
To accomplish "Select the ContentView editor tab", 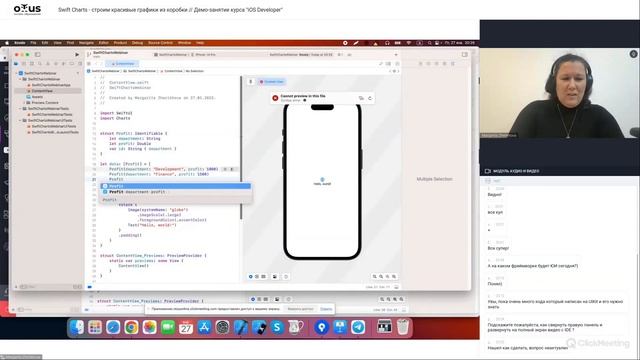I will click(x=122, y=64).
